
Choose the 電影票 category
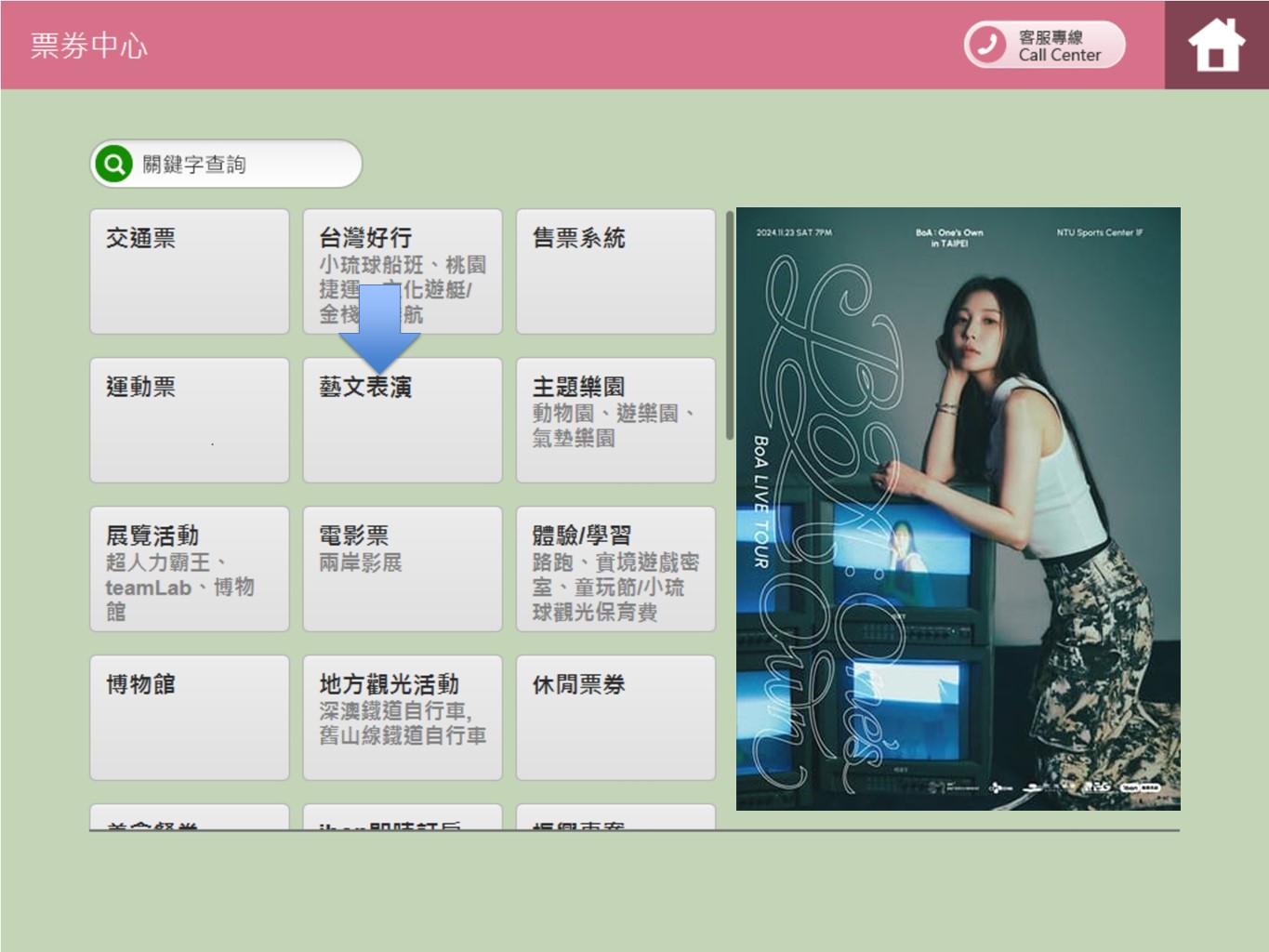(x=403, y=569)
